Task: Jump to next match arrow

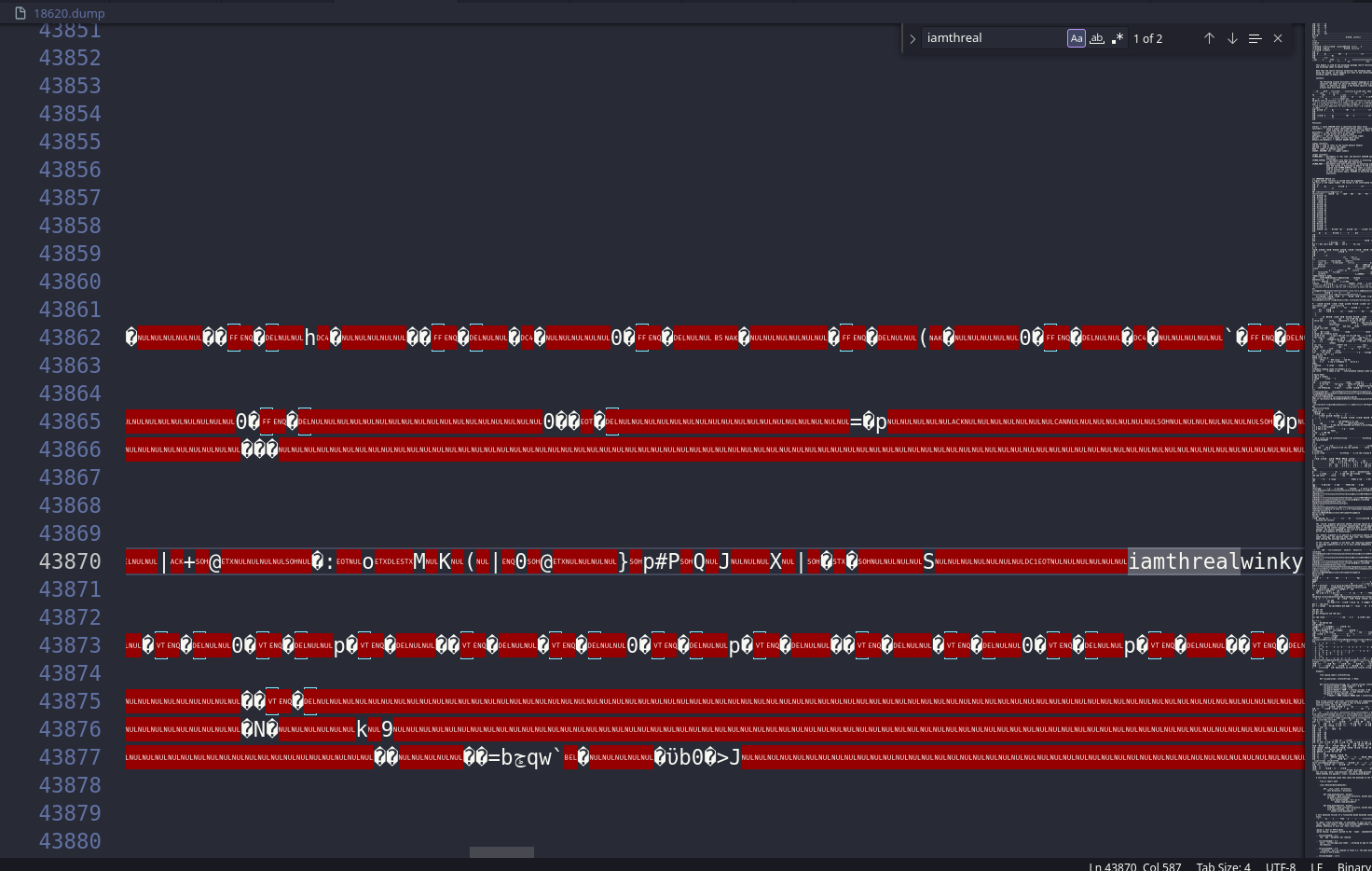Action: 1232,38
